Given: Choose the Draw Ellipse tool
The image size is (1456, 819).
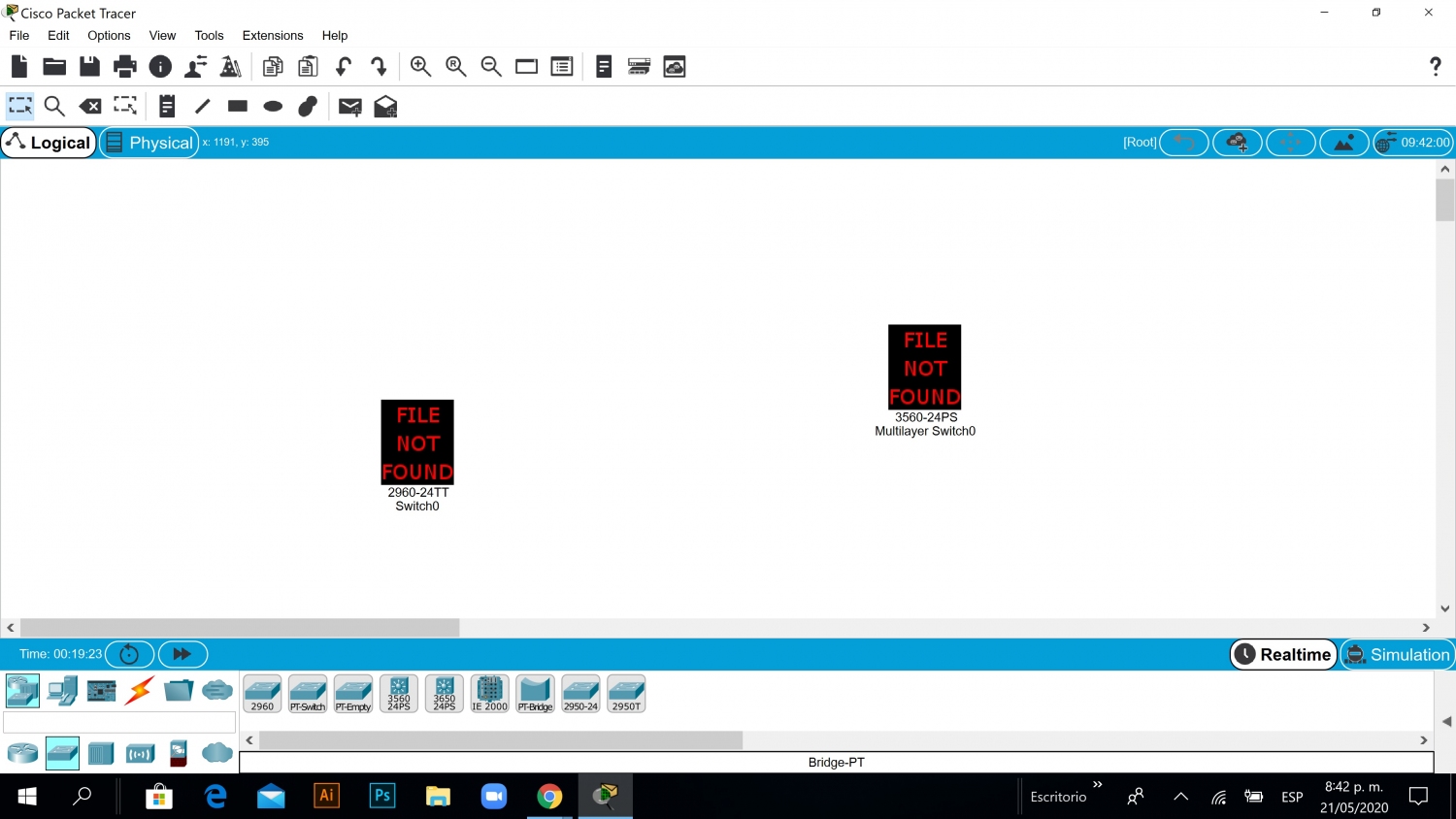Looking at the screenshot, I should pyautogui.click(x=273, y=106).
